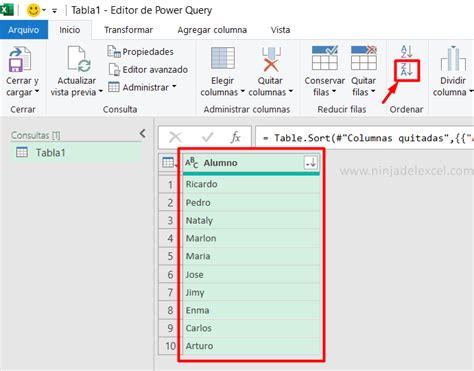The height and width of the screenshot is (371, 474).
Task: Open the table menu icon in grid corner
Action: point(169,163)
